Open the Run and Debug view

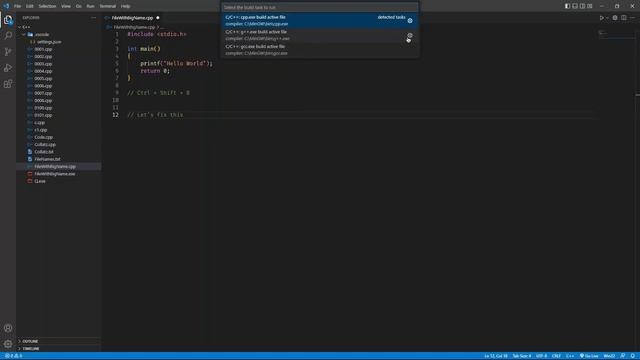(x=8, y=68)
